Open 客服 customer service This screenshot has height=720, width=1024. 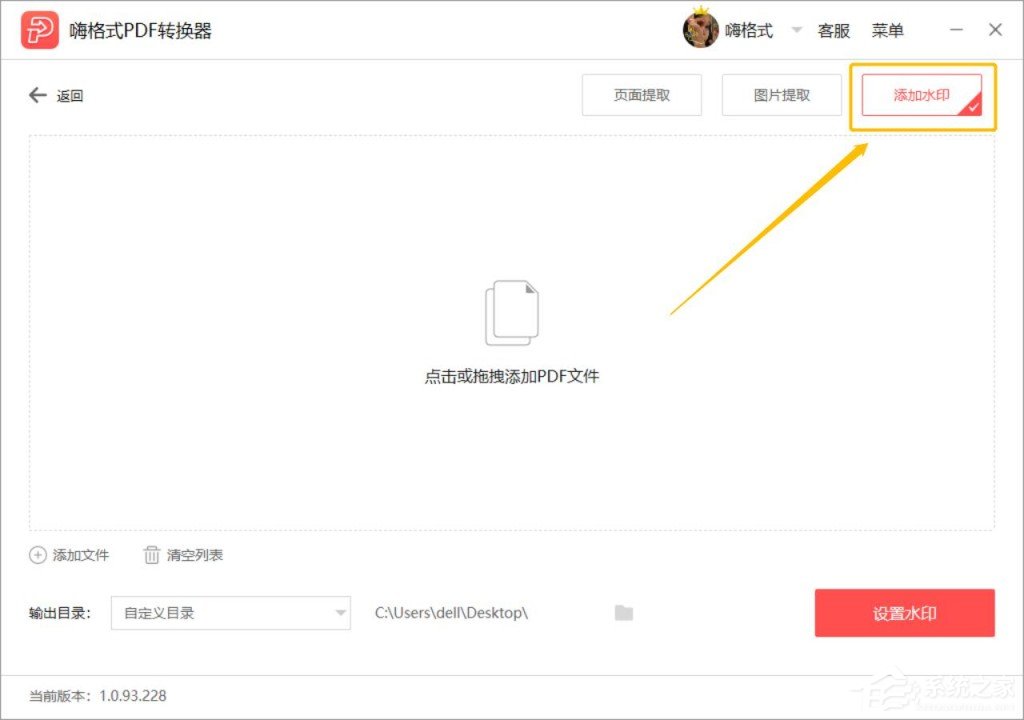[x=835, y=30]
